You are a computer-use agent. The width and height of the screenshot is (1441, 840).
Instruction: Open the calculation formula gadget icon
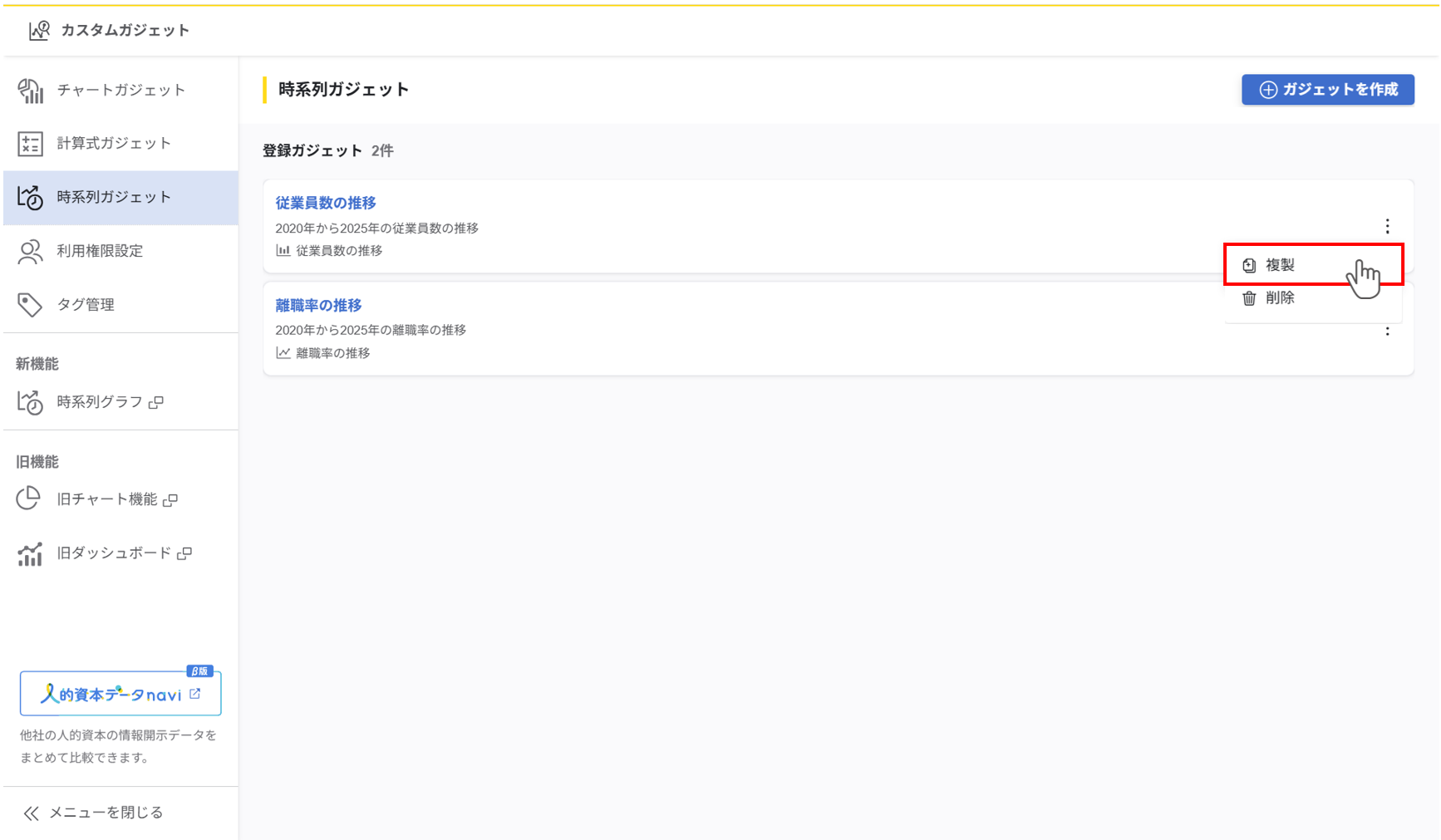point(31,144)
